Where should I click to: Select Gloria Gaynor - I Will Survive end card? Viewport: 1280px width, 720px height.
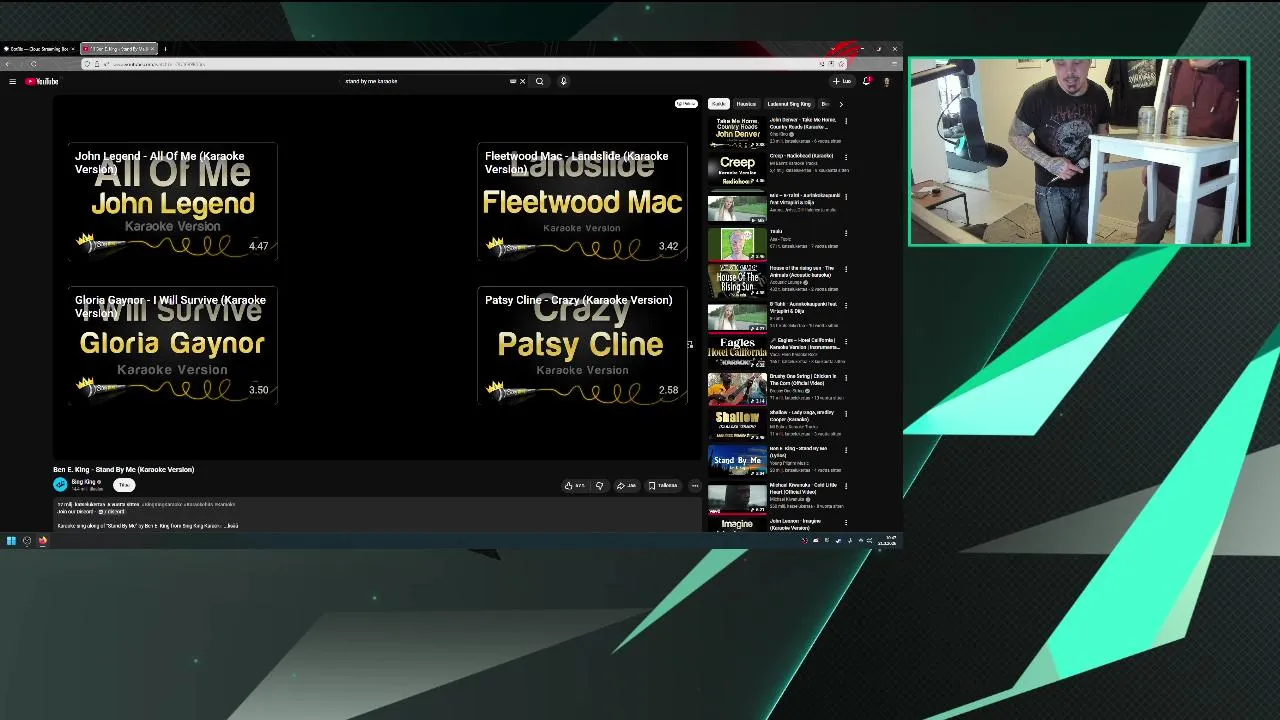coord(172,346)
